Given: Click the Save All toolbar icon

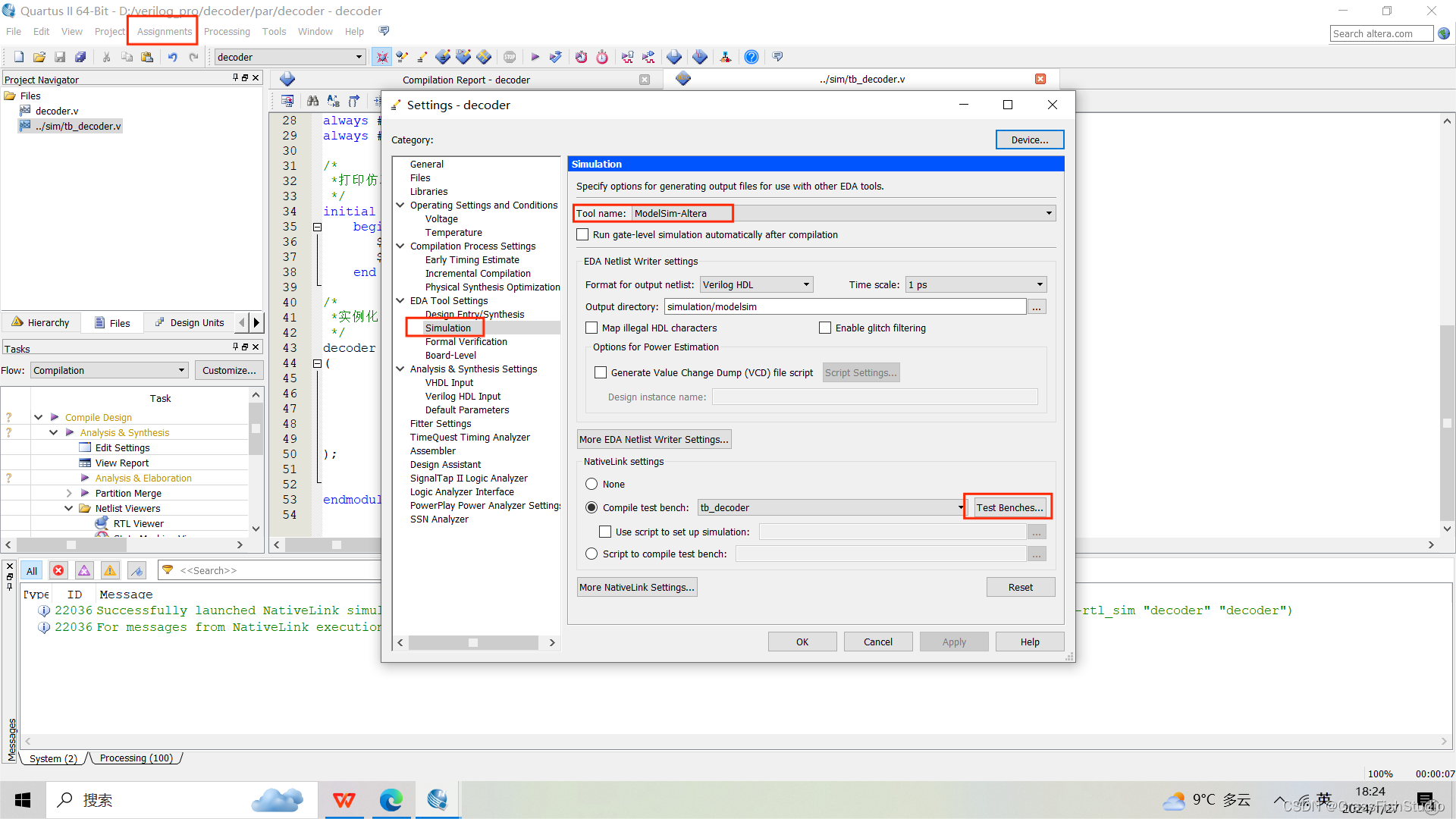Looking at the screenshot, I should (80, 56).
